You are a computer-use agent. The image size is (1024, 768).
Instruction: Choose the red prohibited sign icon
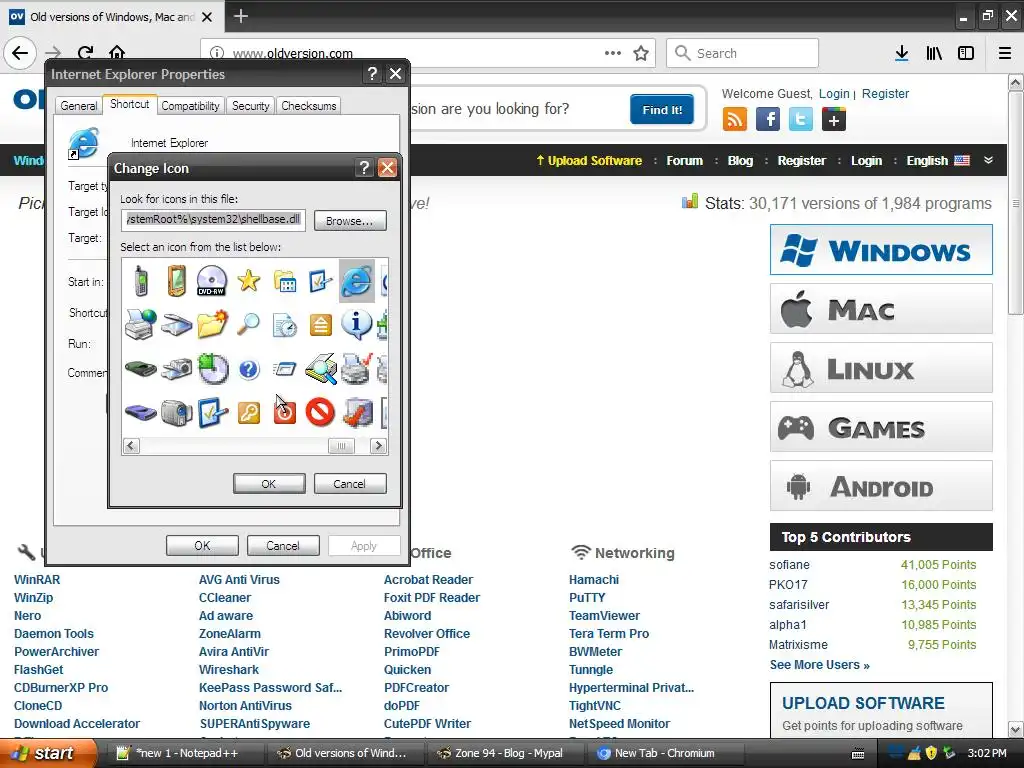[320, 413]
